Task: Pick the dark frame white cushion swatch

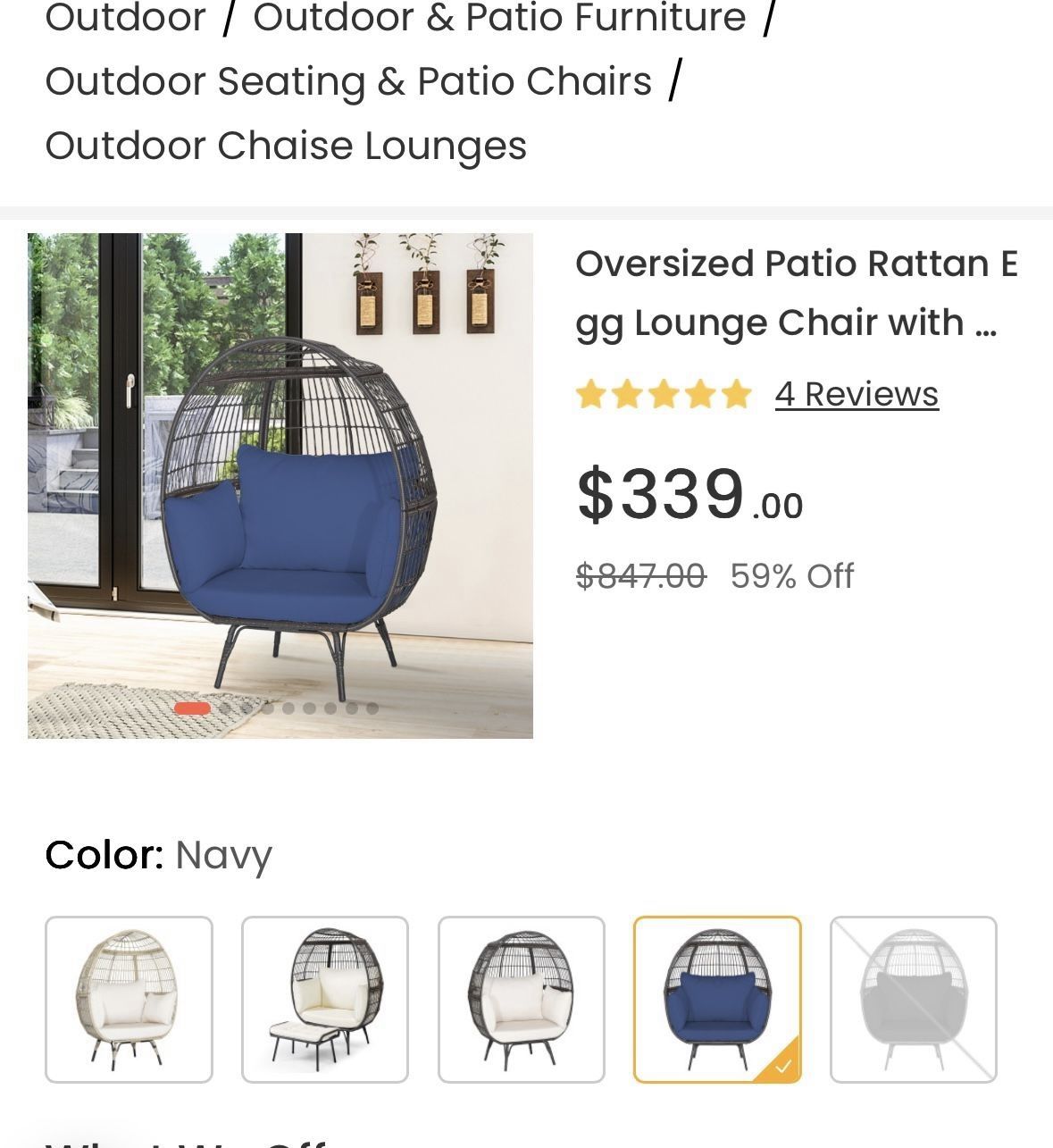Action: coord(522,999)
